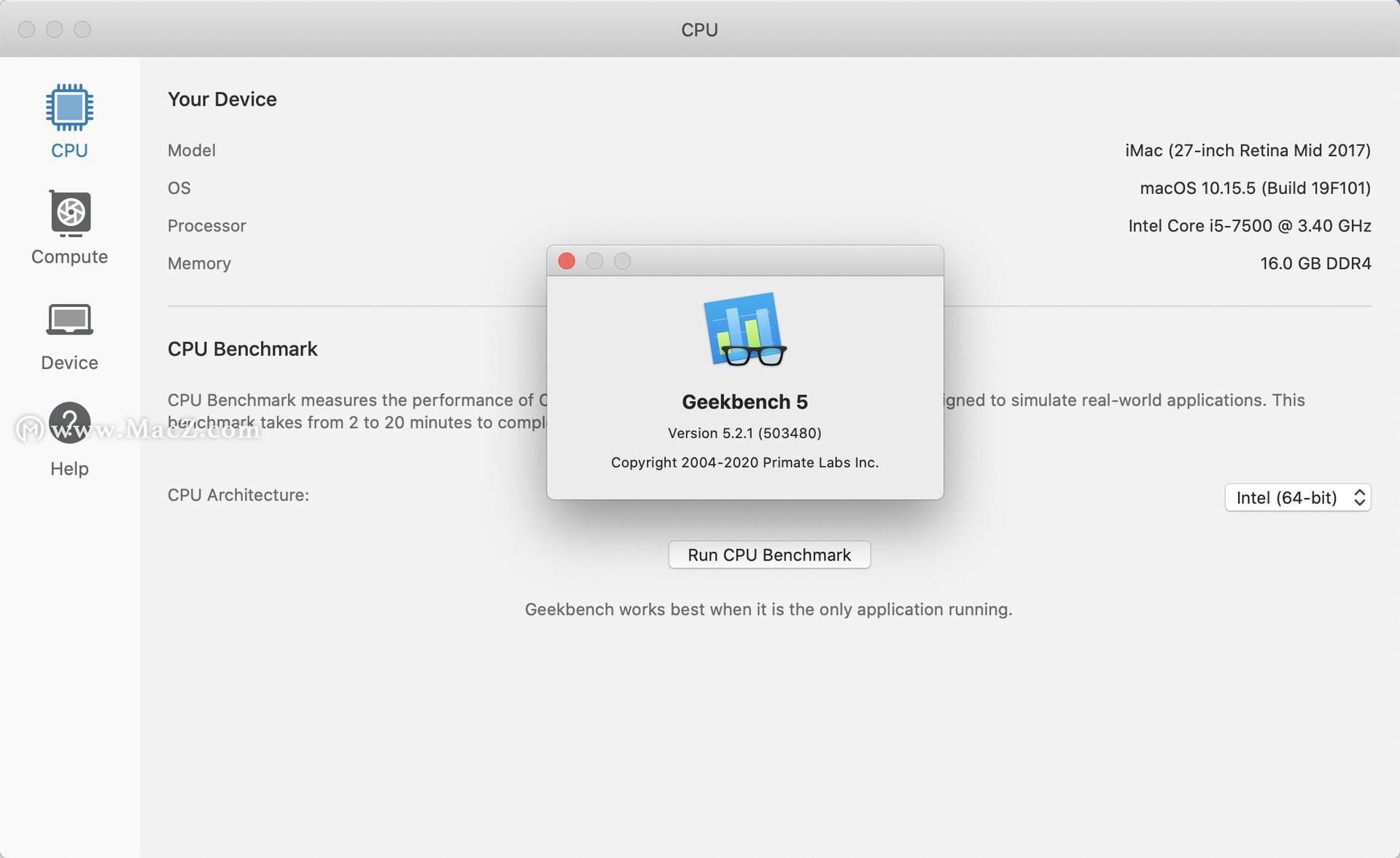This screenshot has height=858, width=1400.
Task: Click the Your Device heading
Action: 222,99
